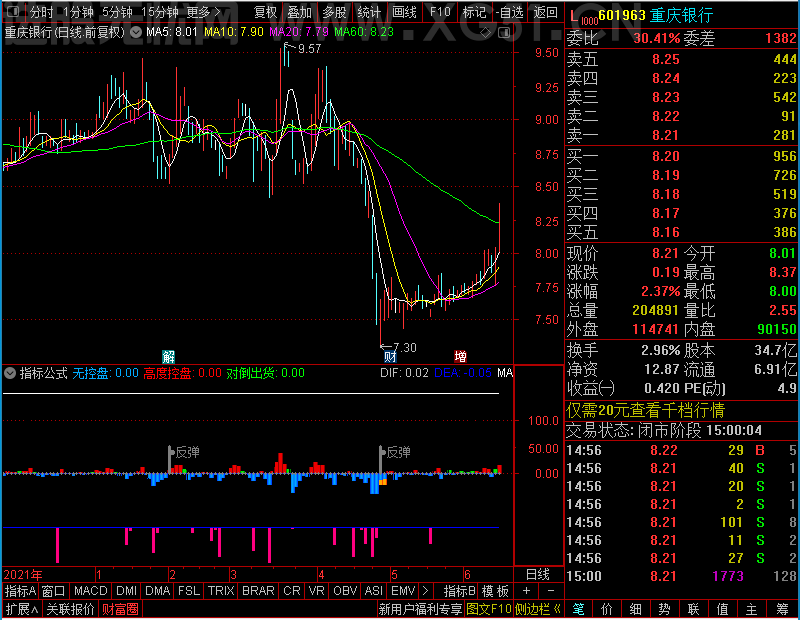800x620 pixels.
Task: Select the MACD indicator tab
Action: click(90, 591)
